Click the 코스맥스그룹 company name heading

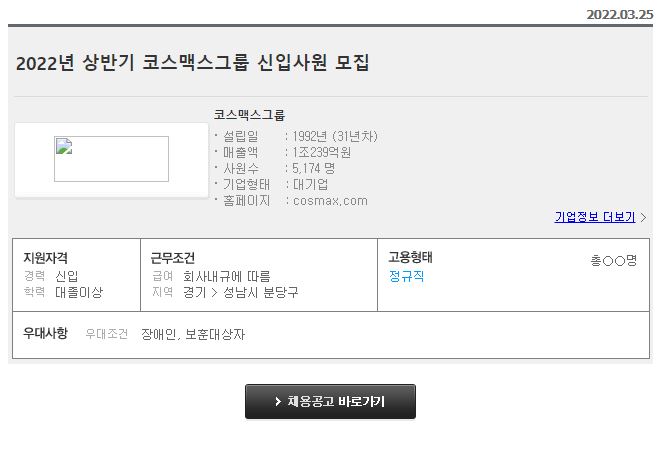pyautogui.click(x=249, y=115)
